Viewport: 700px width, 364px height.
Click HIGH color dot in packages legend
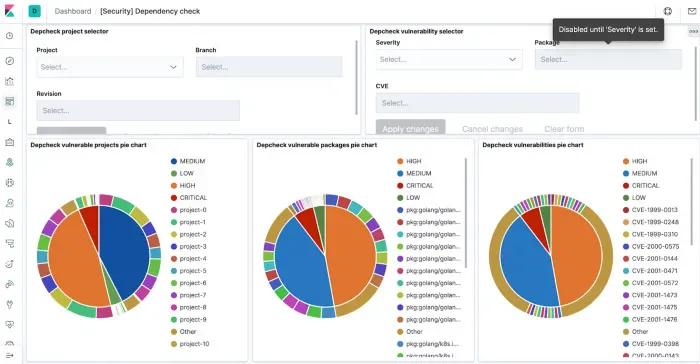[x=400, y=161]
